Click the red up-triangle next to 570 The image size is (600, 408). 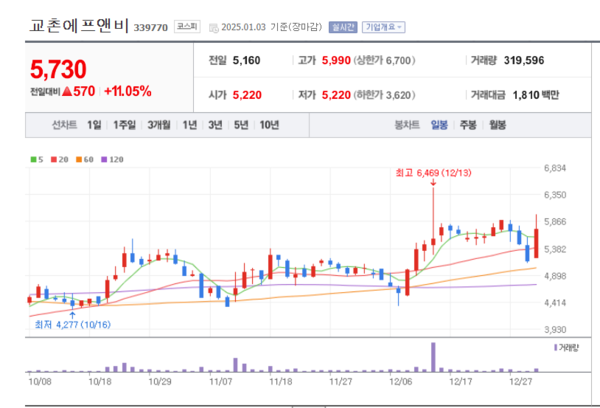point(67,91)
